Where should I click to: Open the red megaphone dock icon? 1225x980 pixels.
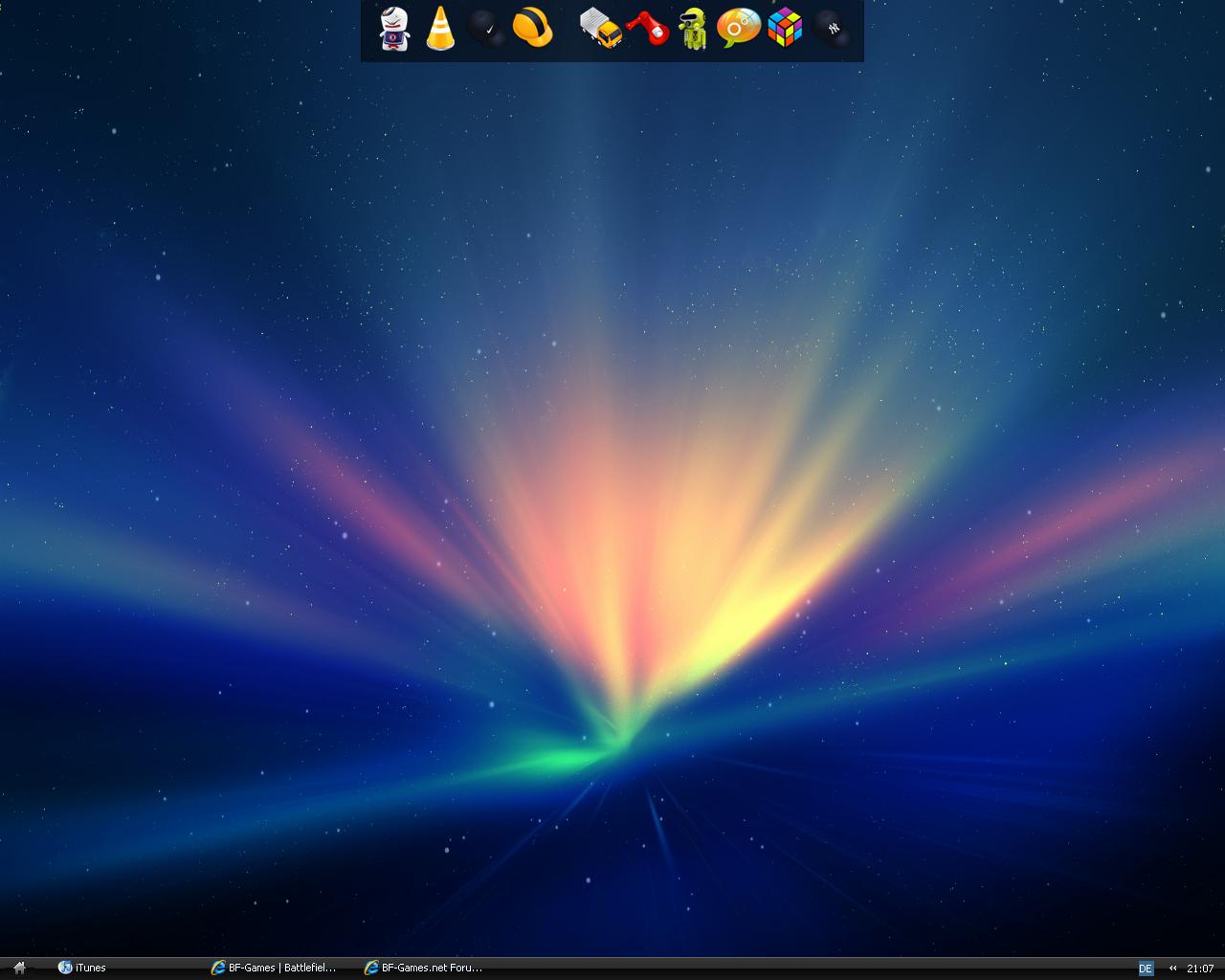point(648,28)
